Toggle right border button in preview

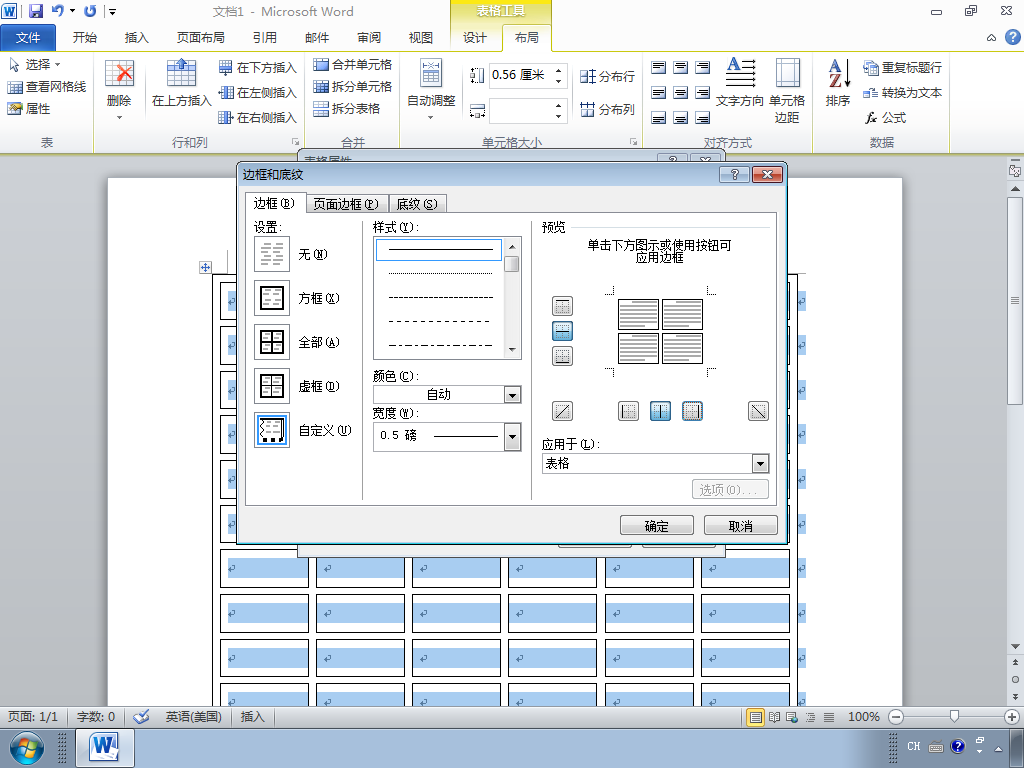pos(692,411)
